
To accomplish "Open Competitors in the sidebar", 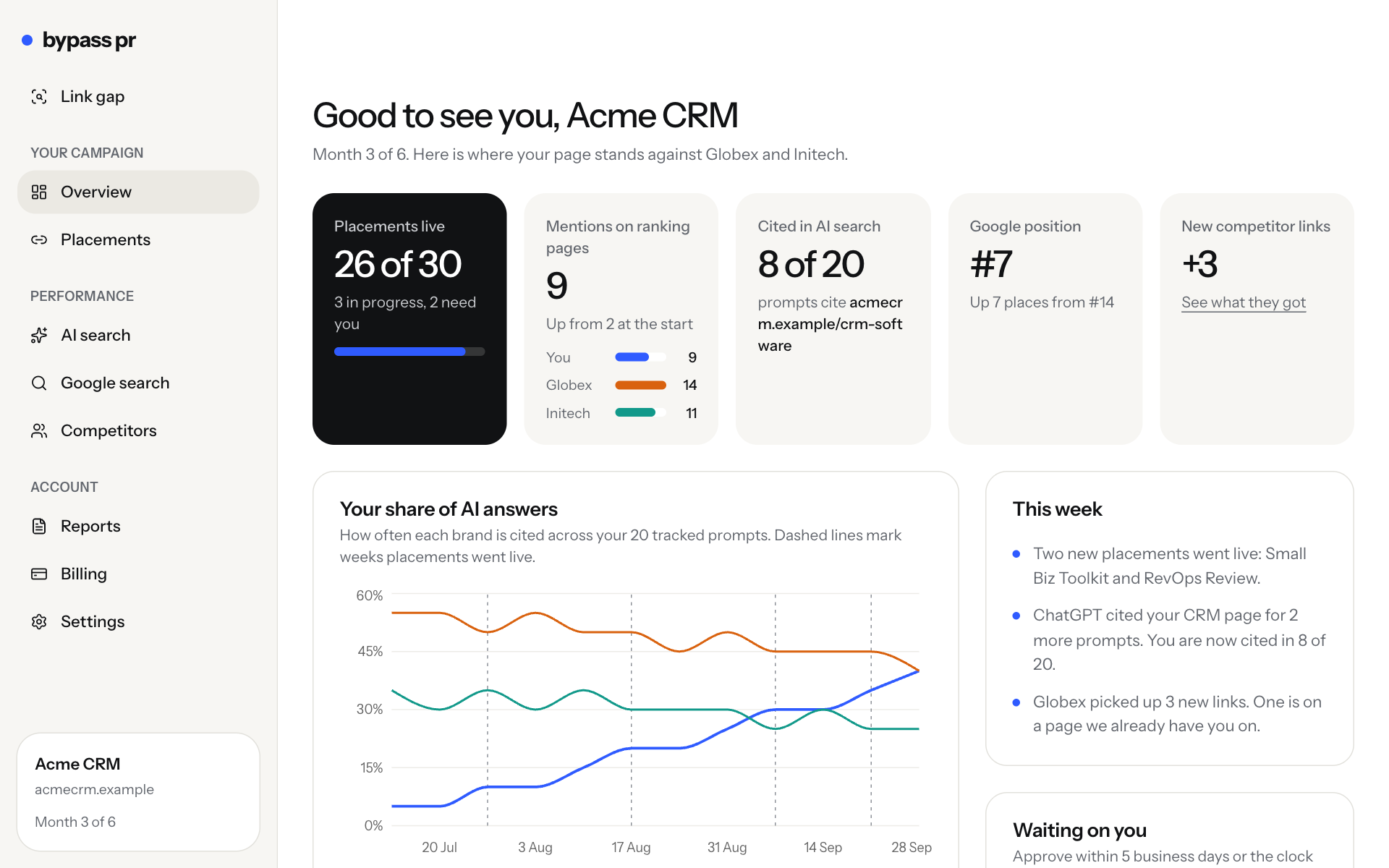I will pyautogui.click(x=138, y=430).
